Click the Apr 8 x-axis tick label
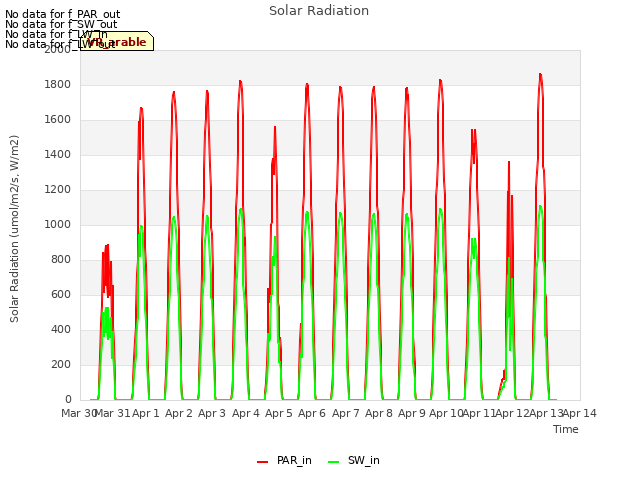The image size is (640, 480). click(379, 413)
